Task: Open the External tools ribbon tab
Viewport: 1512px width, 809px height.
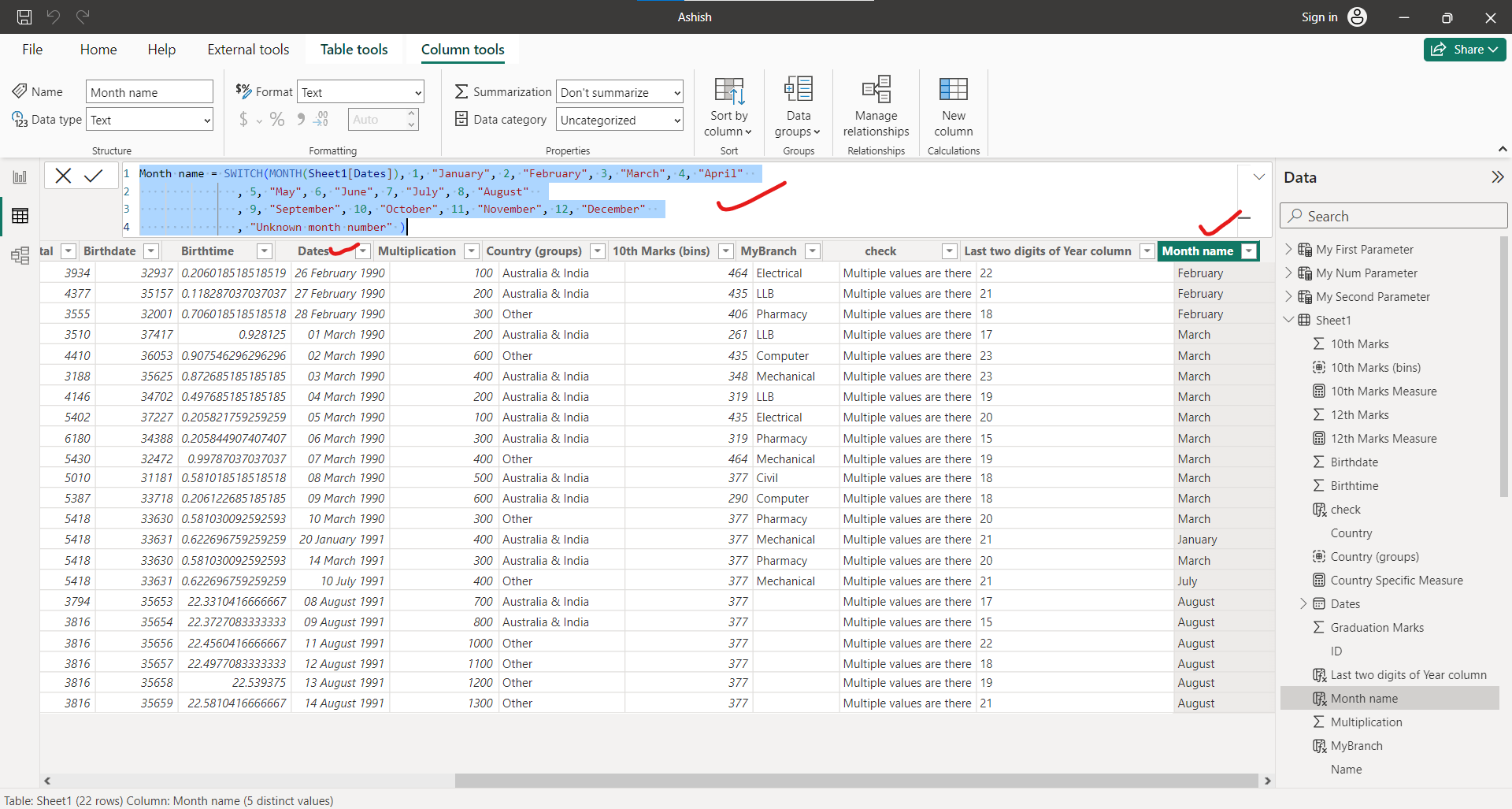Action: [247, 49]
